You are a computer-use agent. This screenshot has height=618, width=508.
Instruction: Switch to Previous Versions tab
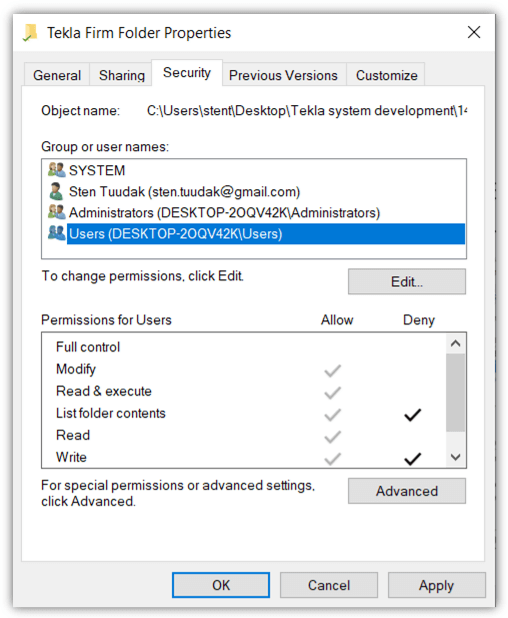point(283,75)
